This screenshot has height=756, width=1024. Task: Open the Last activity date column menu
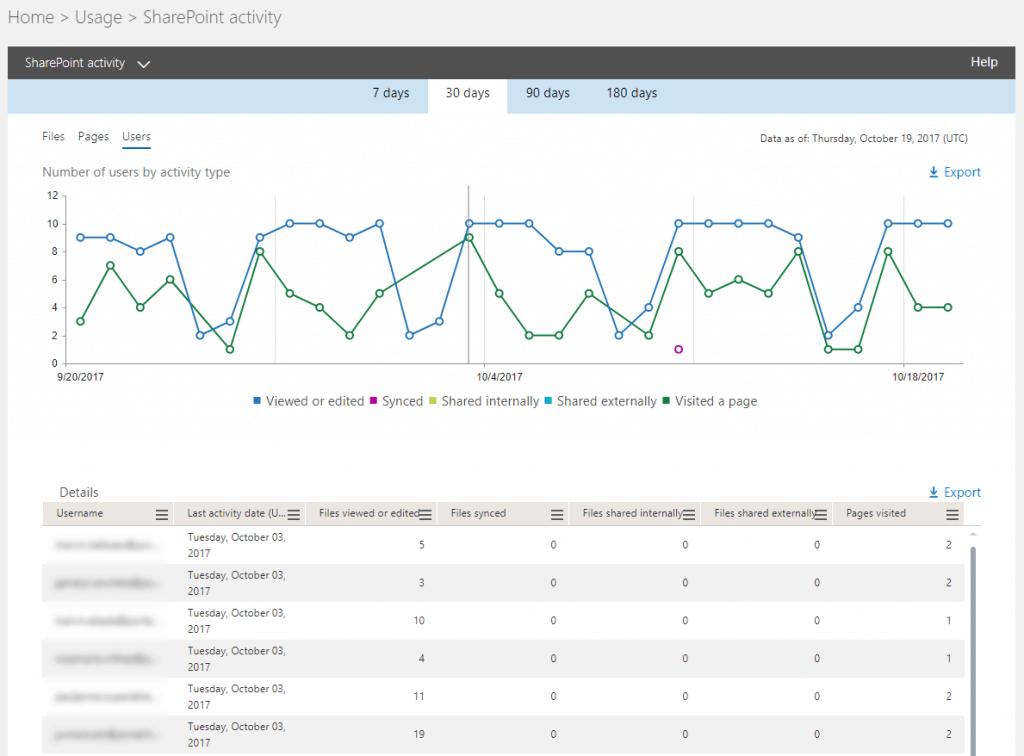[x=294, y=515]
